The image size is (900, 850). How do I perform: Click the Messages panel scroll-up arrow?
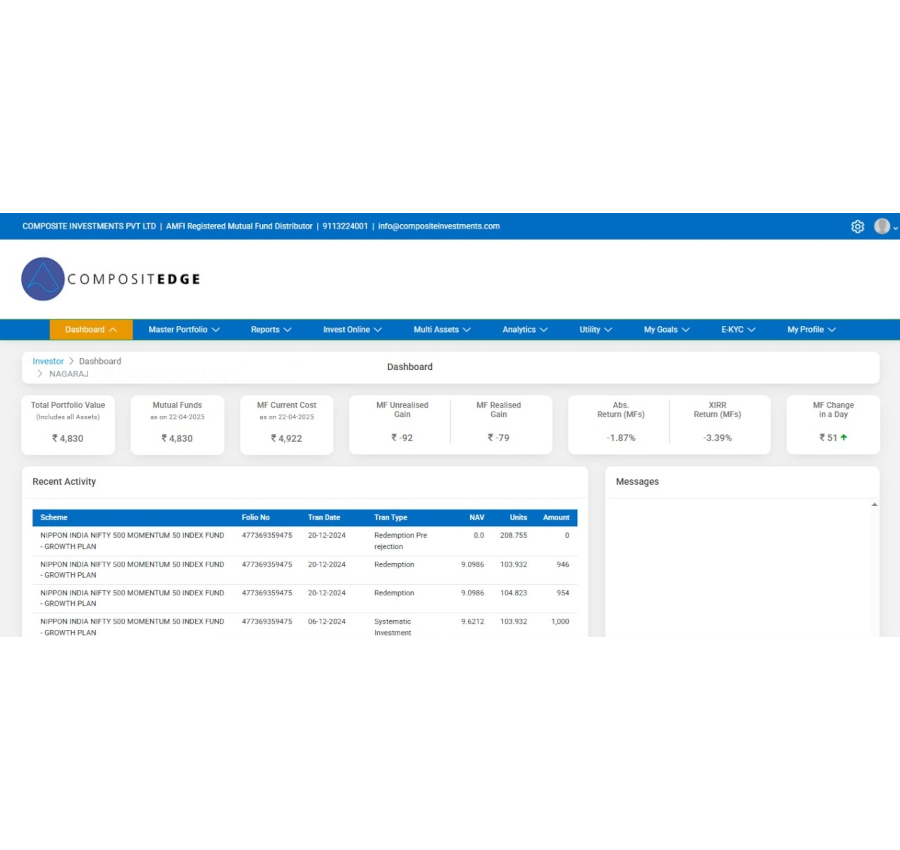pos(875,505)
